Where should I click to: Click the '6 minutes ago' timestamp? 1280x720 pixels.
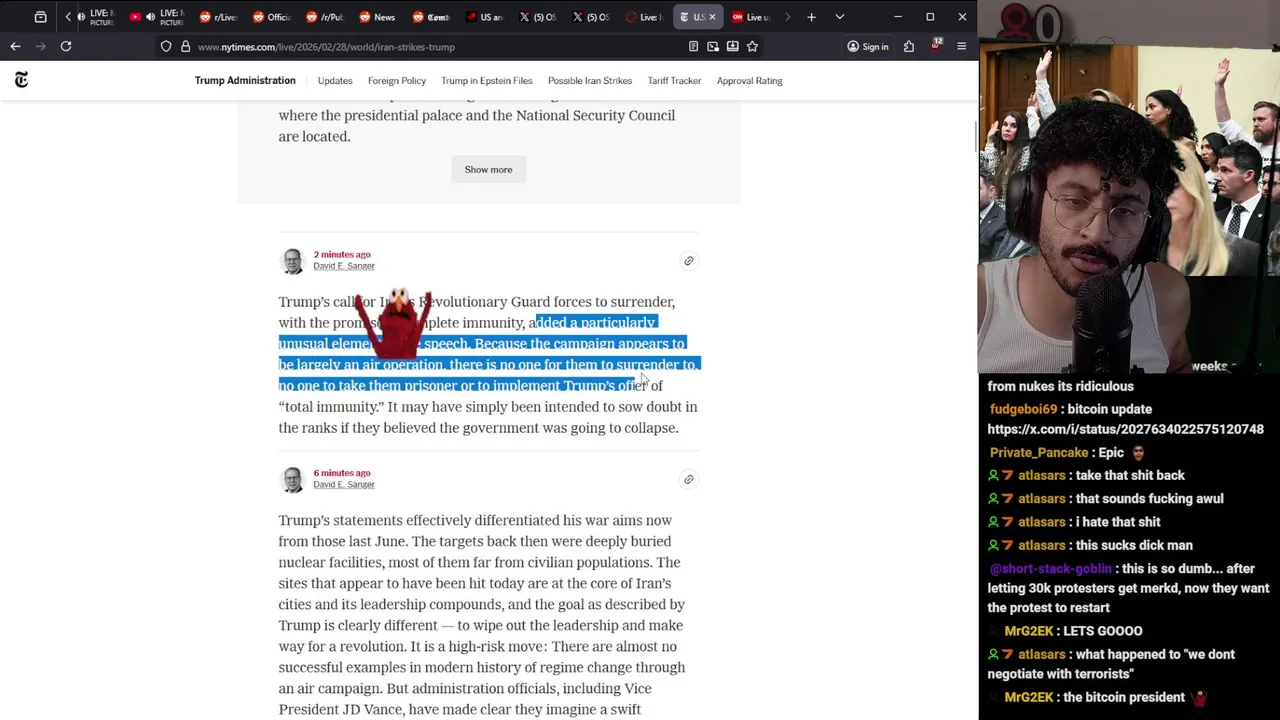click(x=342, y=473)
